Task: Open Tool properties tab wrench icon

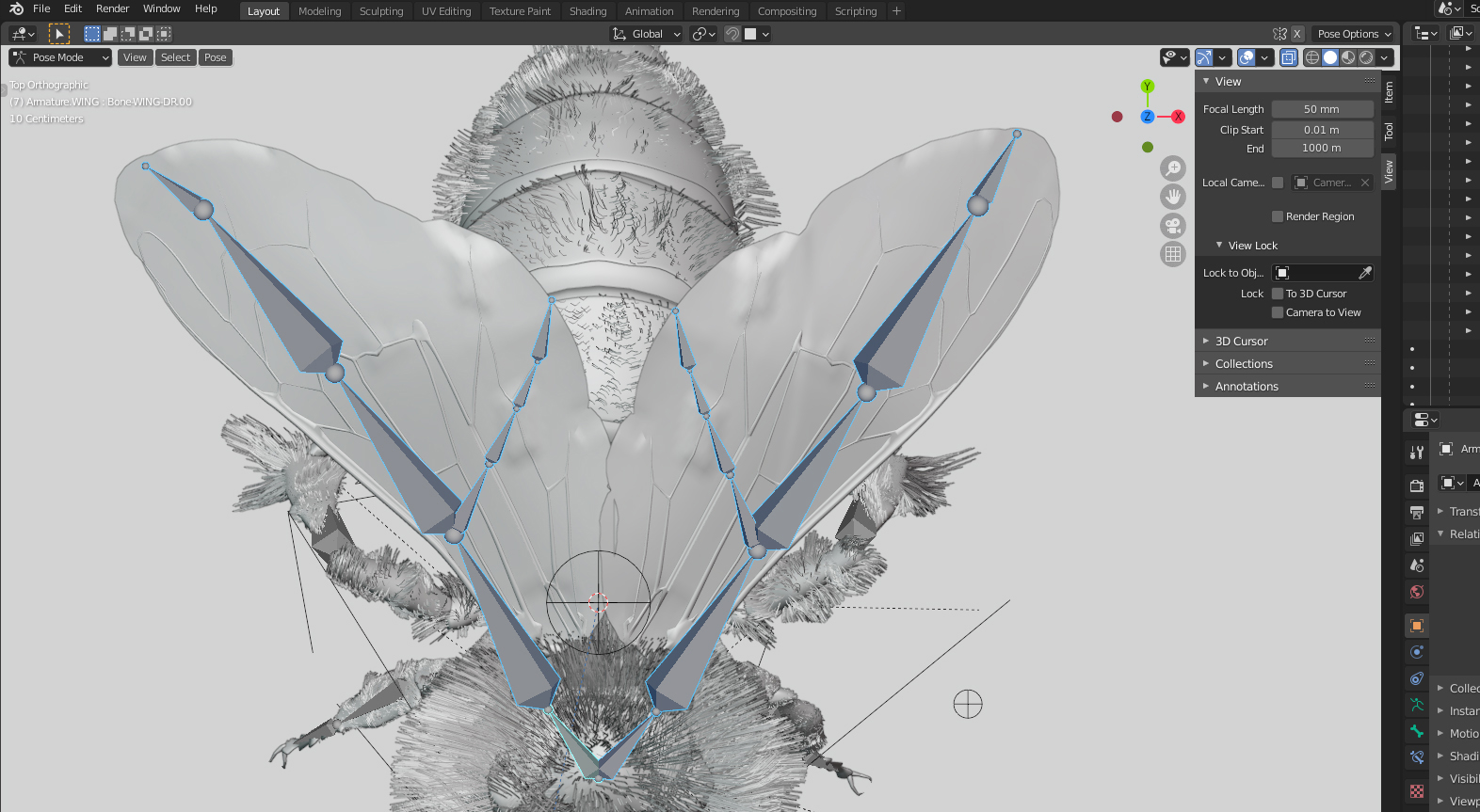Action: [x=1417, y=453]
